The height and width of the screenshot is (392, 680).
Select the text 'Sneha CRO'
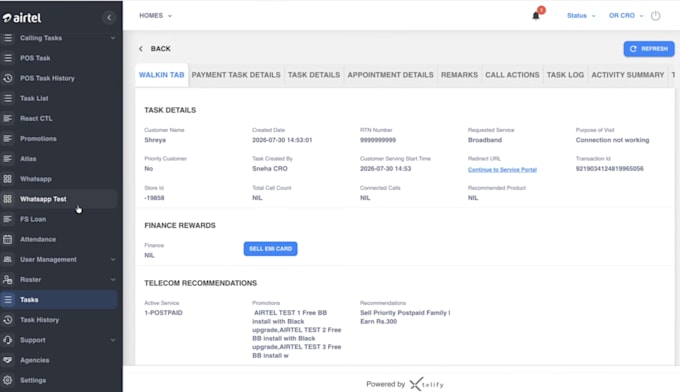tap(270, 169)
